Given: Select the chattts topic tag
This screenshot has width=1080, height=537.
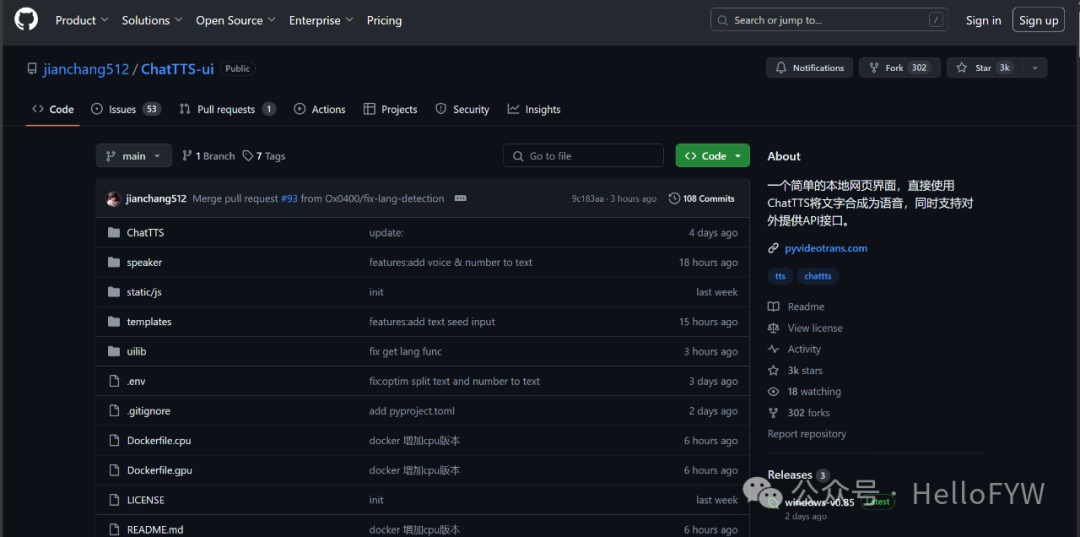Looking at the screenshot, I should 818,276.
